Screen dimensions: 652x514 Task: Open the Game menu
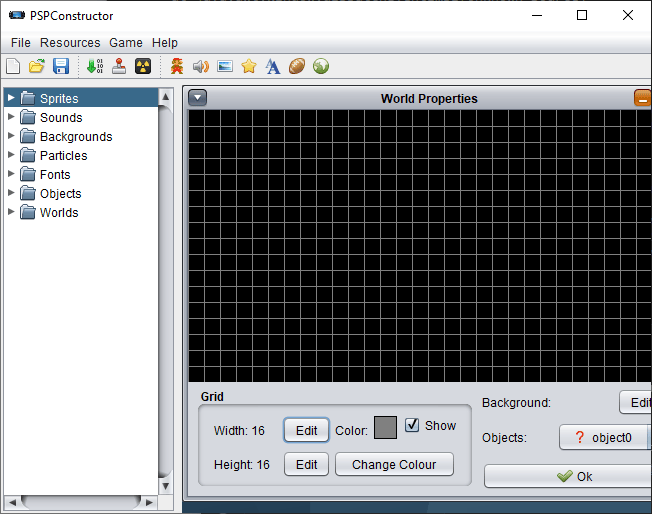tap(126, 43)
